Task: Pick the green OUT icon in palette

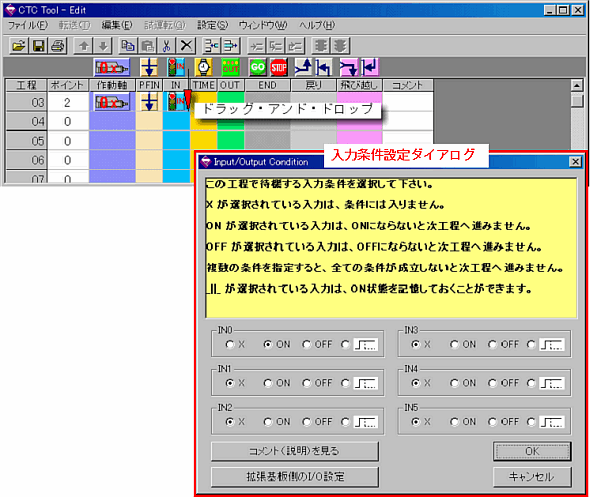Action: [230, 68]
